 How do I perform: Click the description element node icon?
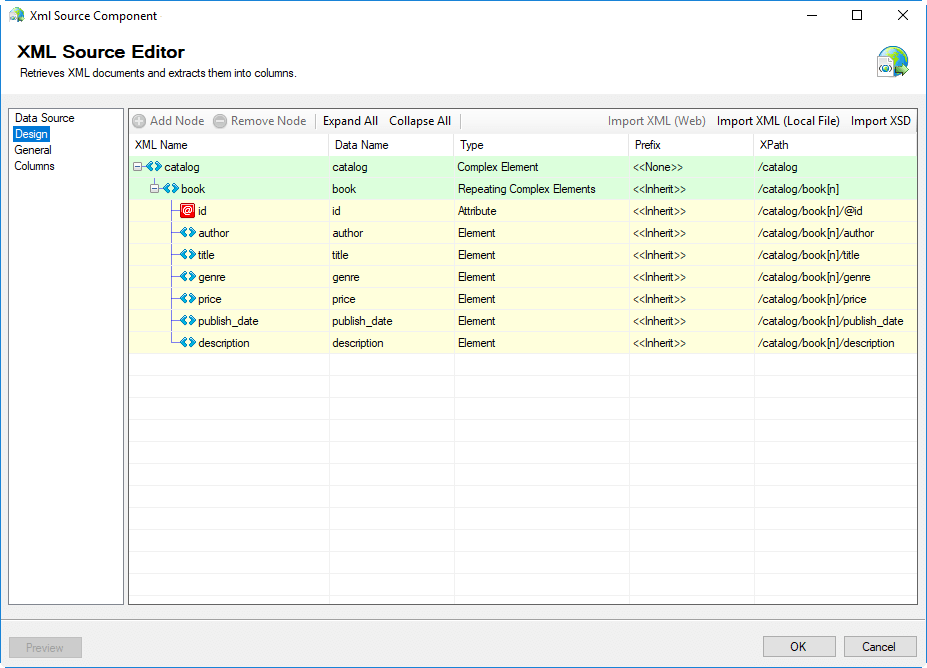click(x=188, y=342)
